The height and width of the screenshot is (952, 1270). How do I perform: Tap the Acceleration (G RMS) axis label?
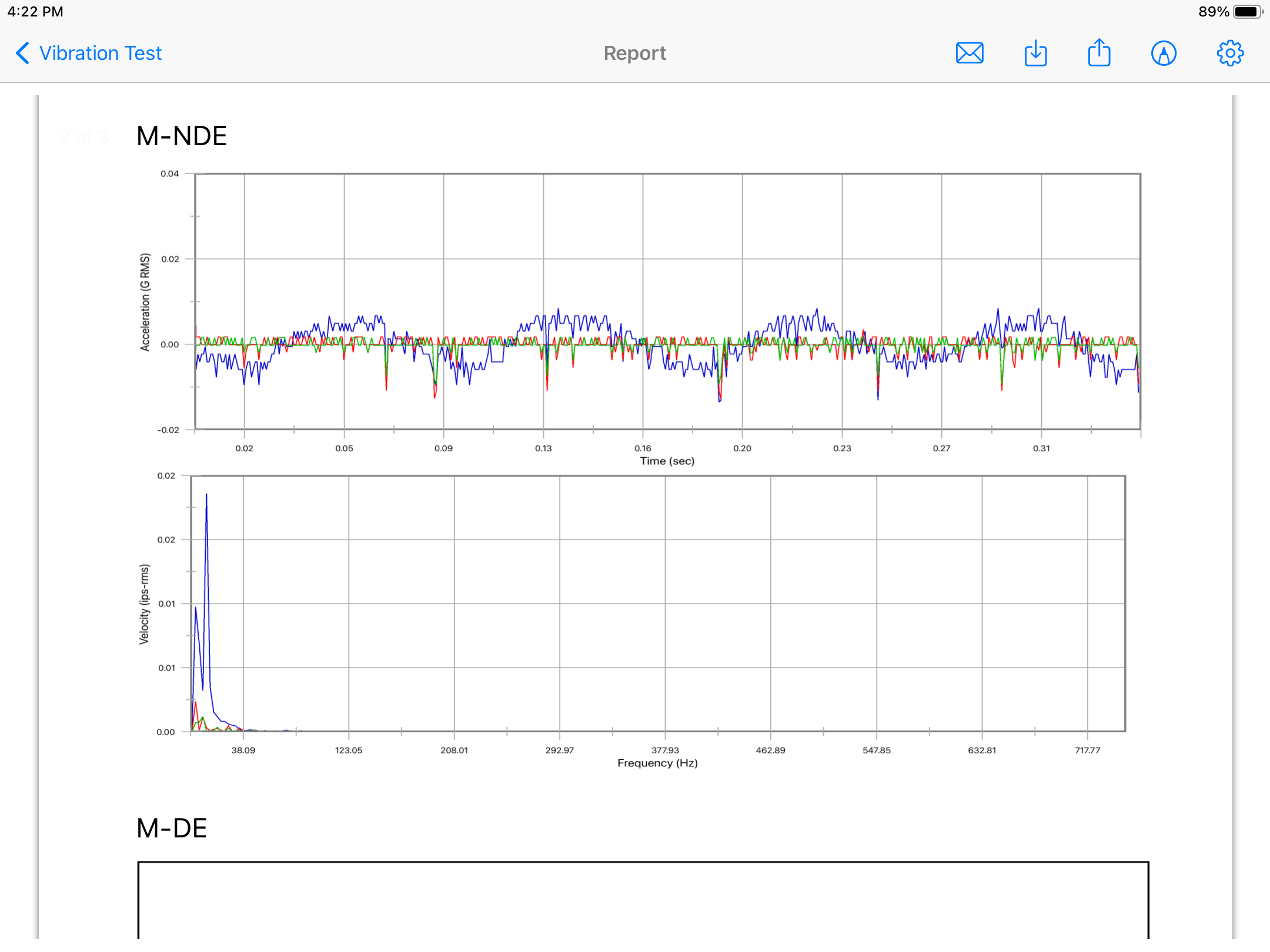coord(145,302)
